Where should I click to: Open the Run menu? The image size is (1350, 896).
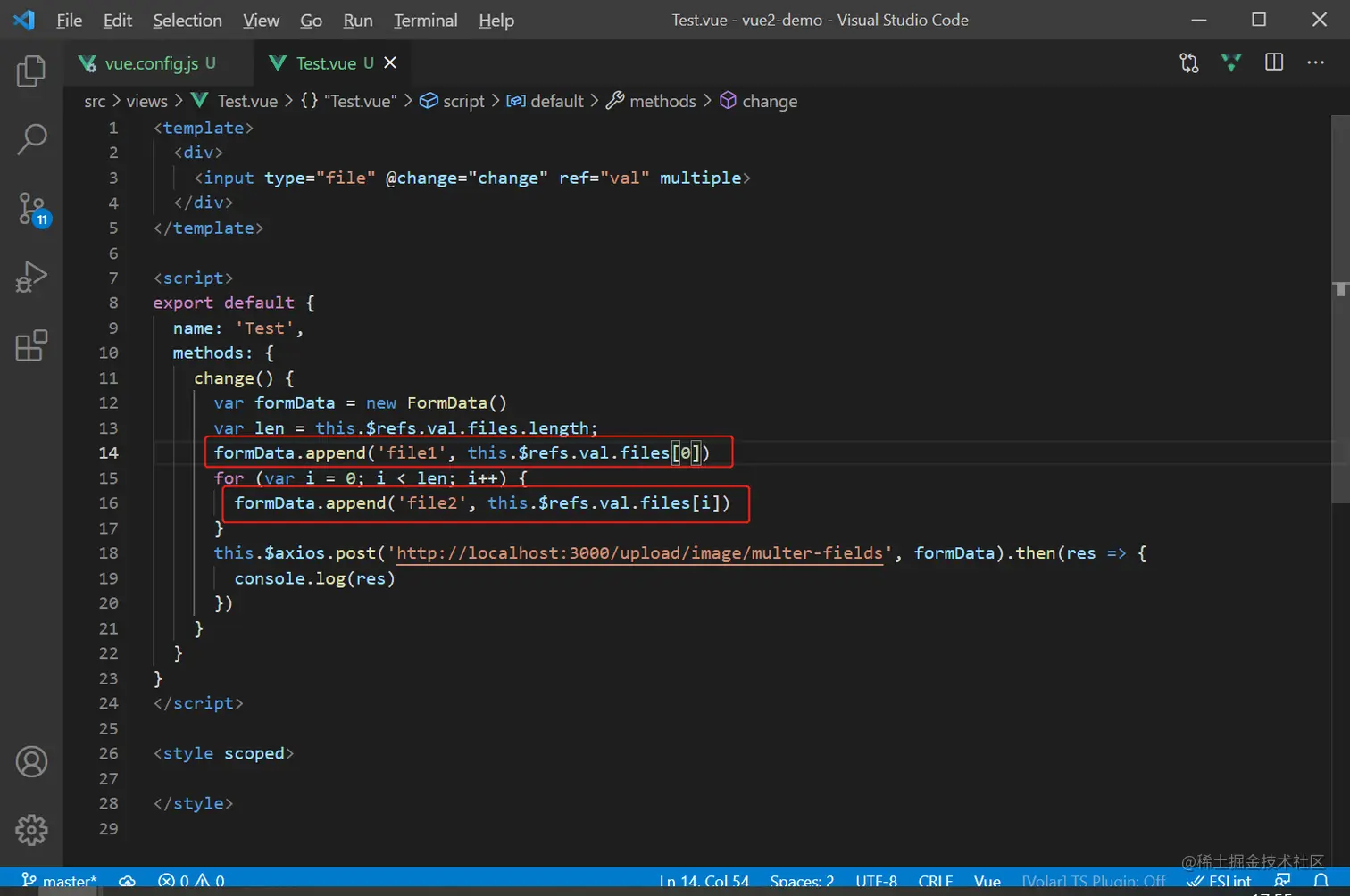[x=358, y=20]
